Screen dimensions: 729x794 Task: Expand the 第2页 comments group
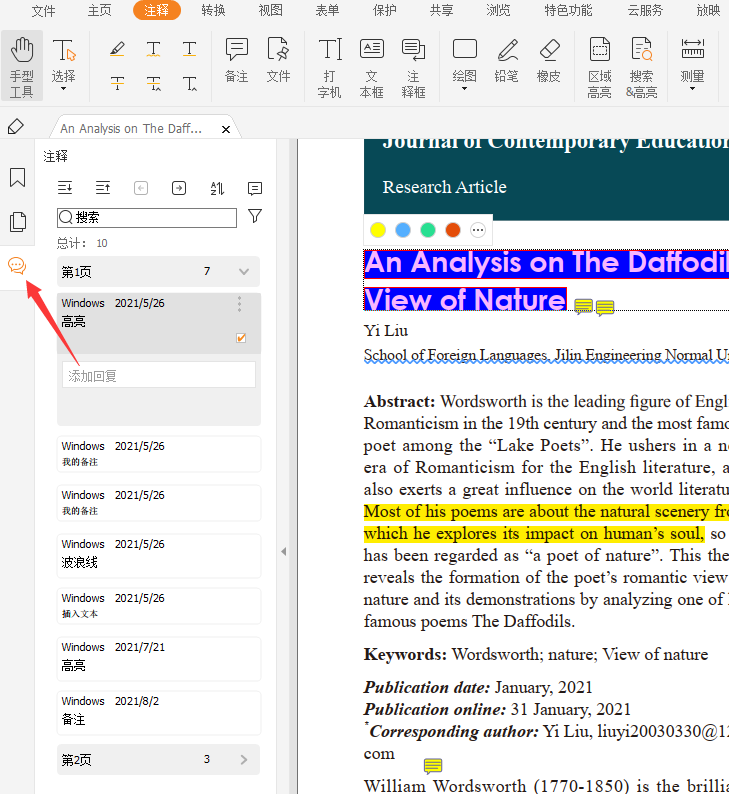243,760
